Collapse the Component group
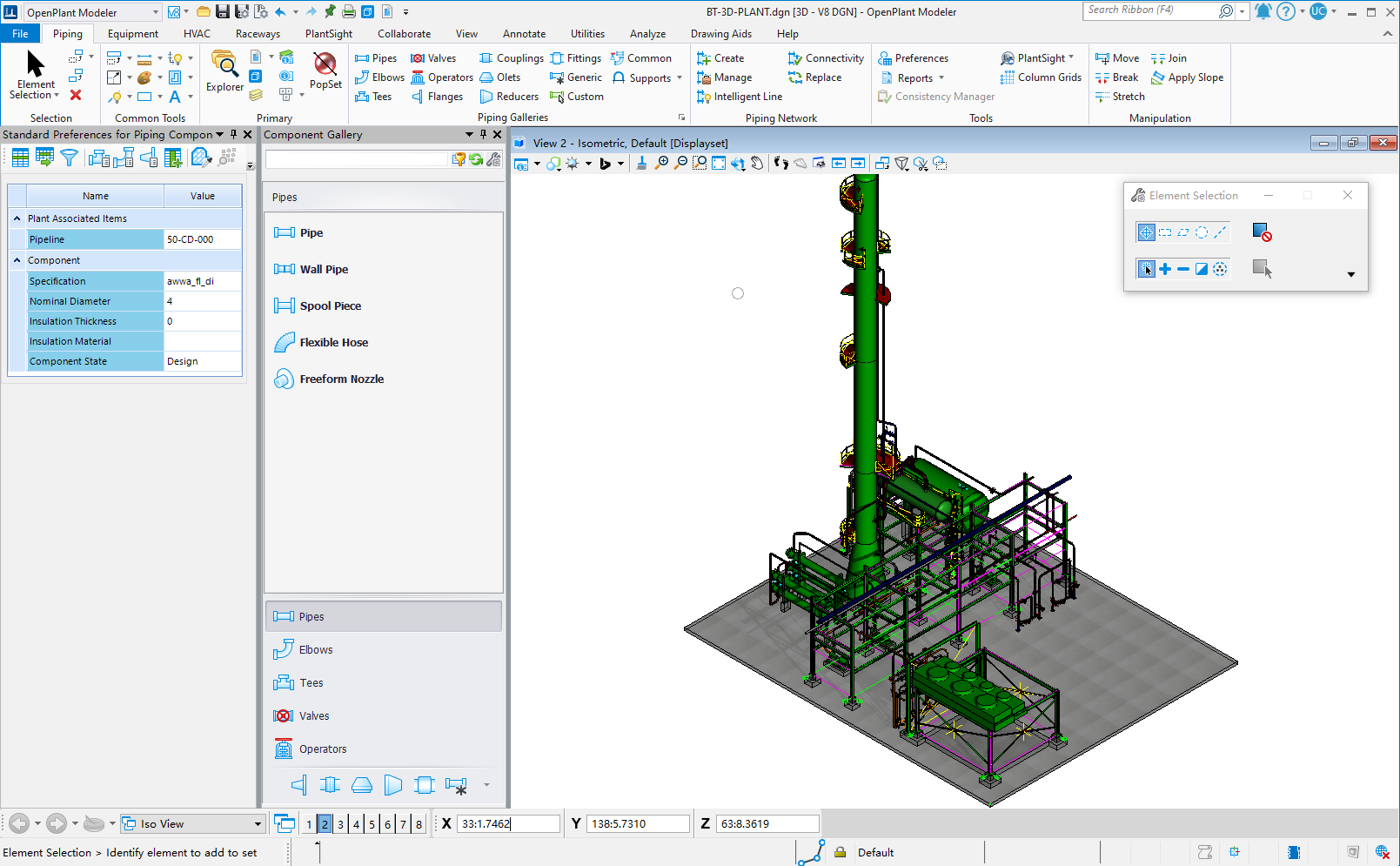 (17, 260)
